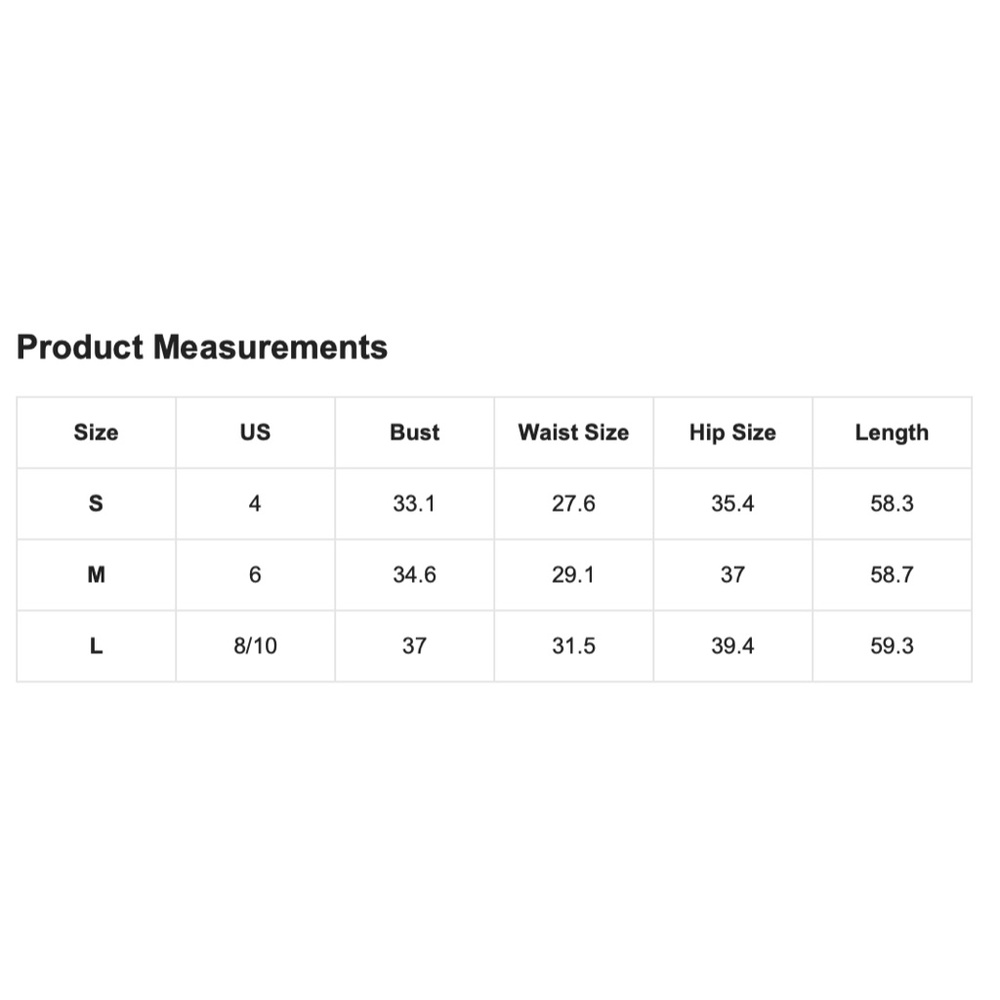Select the M size row label

[96, 575]
